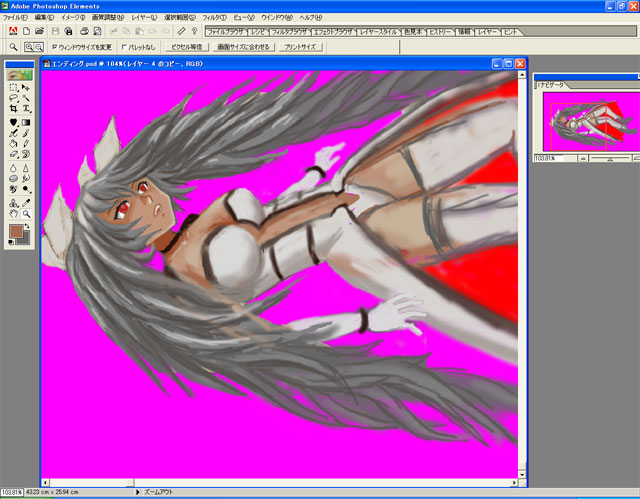640x499 pixels.
Task: Select the Paint Bucket tool
Action: (13, 144)
